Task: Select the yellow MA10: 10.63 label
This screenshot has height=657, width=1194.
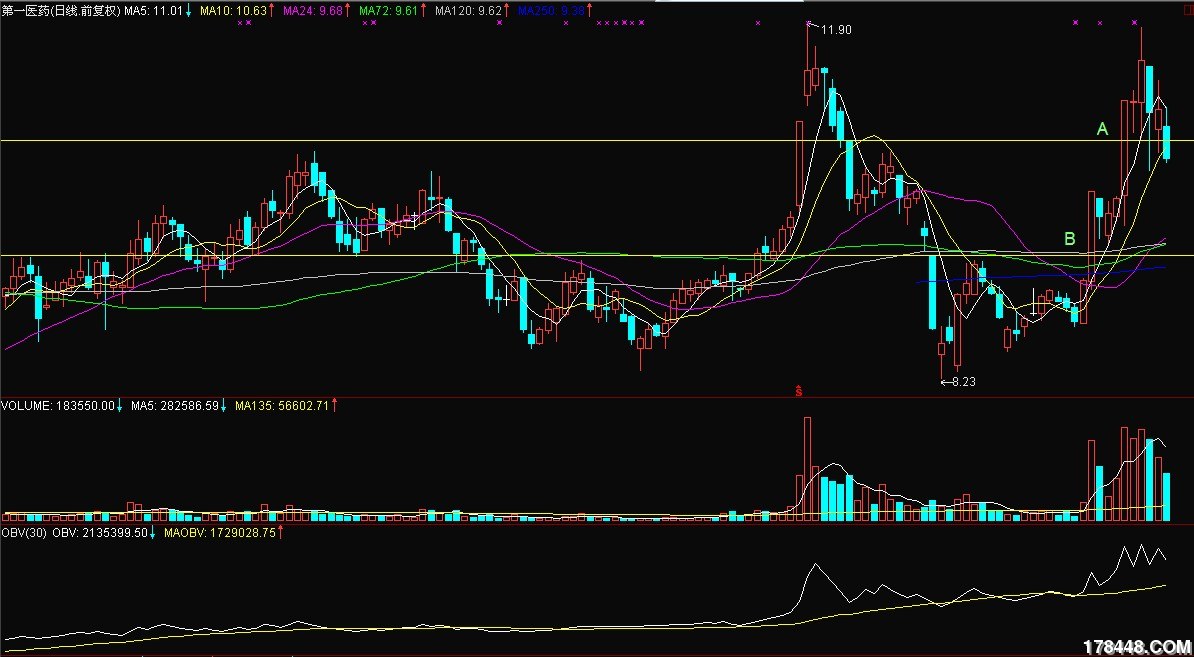Action: point(233,10)
